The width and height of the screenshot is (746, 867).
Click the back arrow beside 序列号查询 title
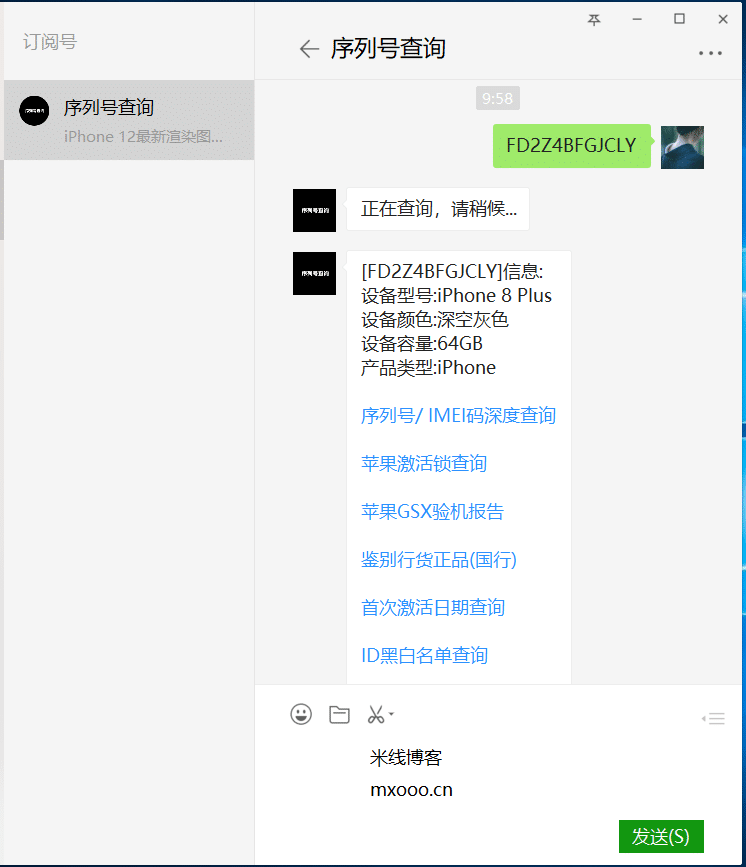tap(309, 49)
